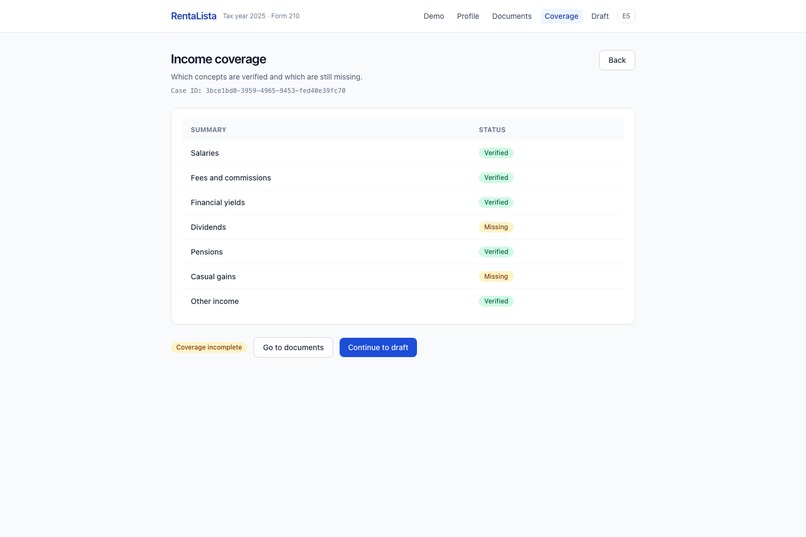Image resolution: width=806 pixels, height=537 pixels.
Task: Switch language with the ES button
Action: coord(626,16)
